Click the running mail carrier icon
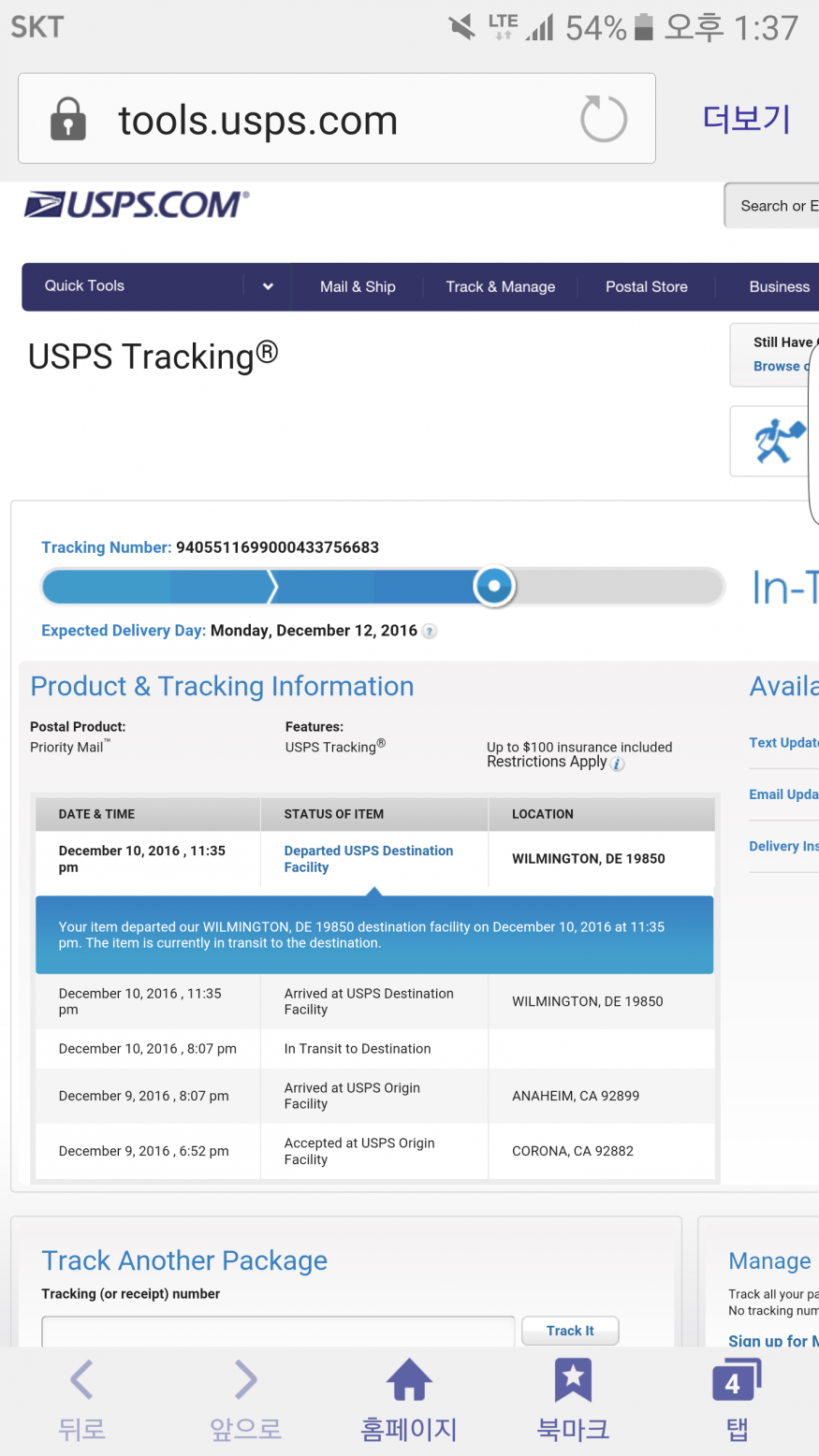The height and width of the screenshot is (1456, 819). pos(778,441)
